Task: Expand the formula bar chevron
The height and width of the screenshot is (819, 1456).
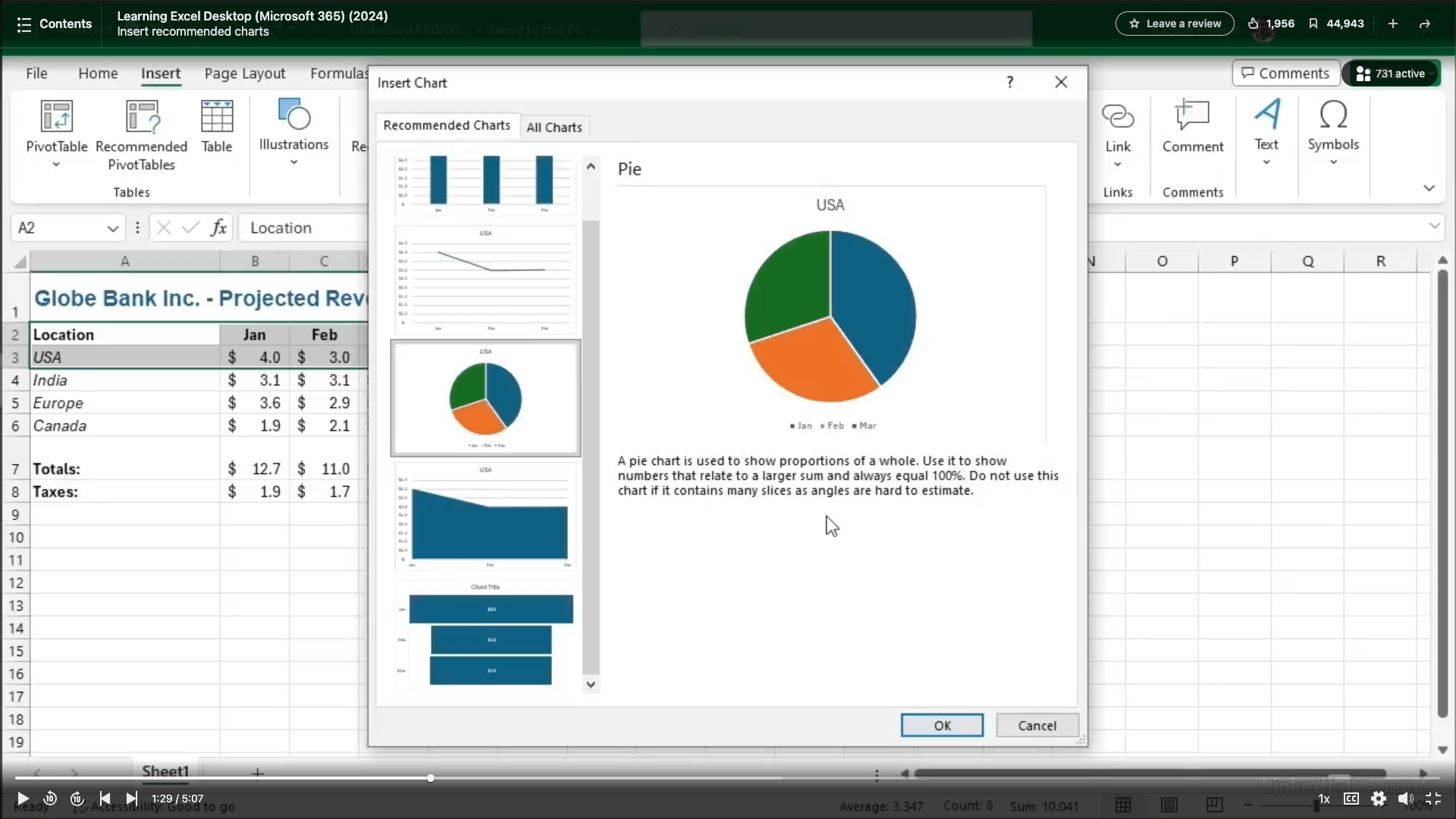Action: (x=1434, y=226)
